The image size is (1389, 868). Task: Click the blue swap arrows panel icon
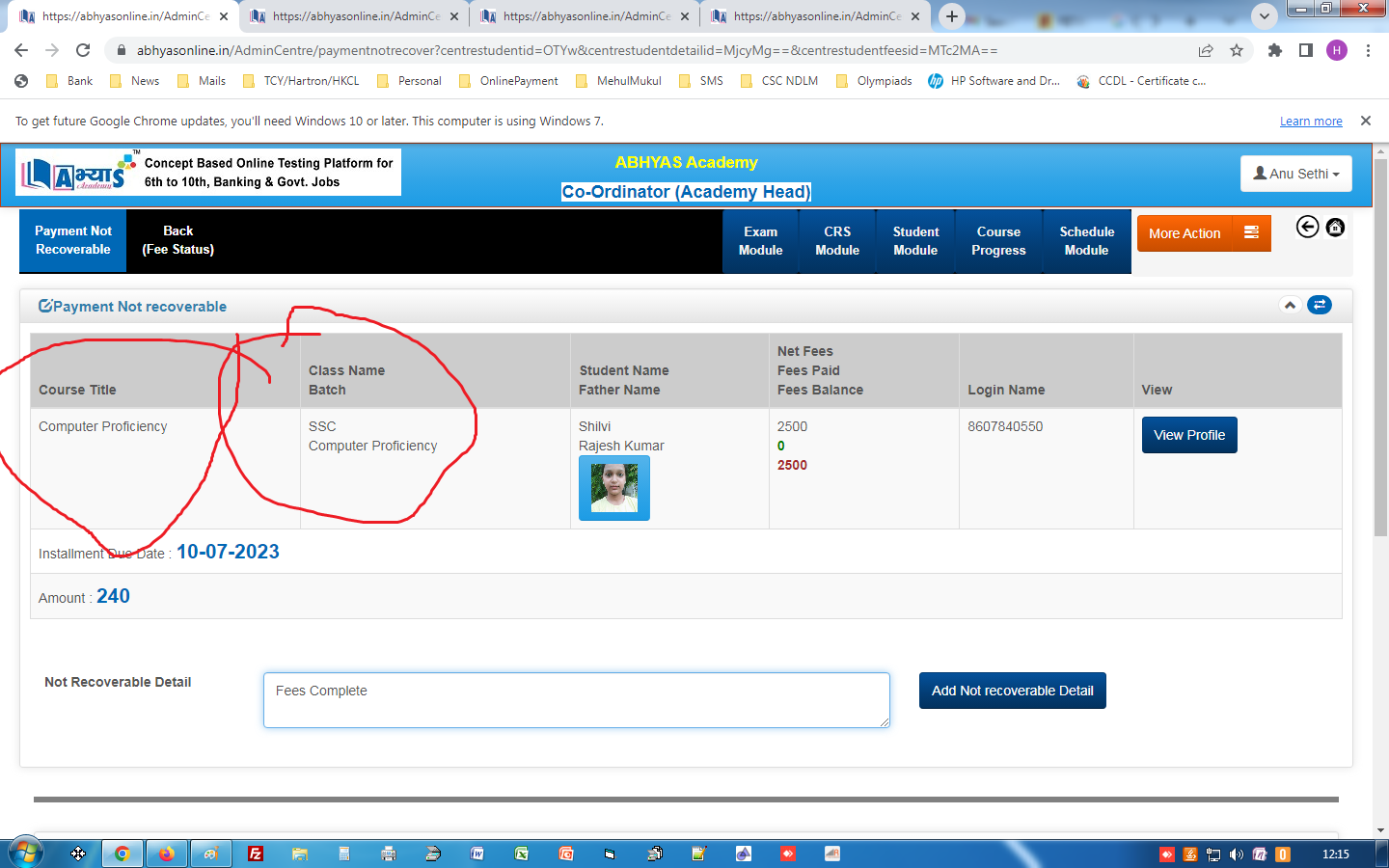click(1319, 305)
